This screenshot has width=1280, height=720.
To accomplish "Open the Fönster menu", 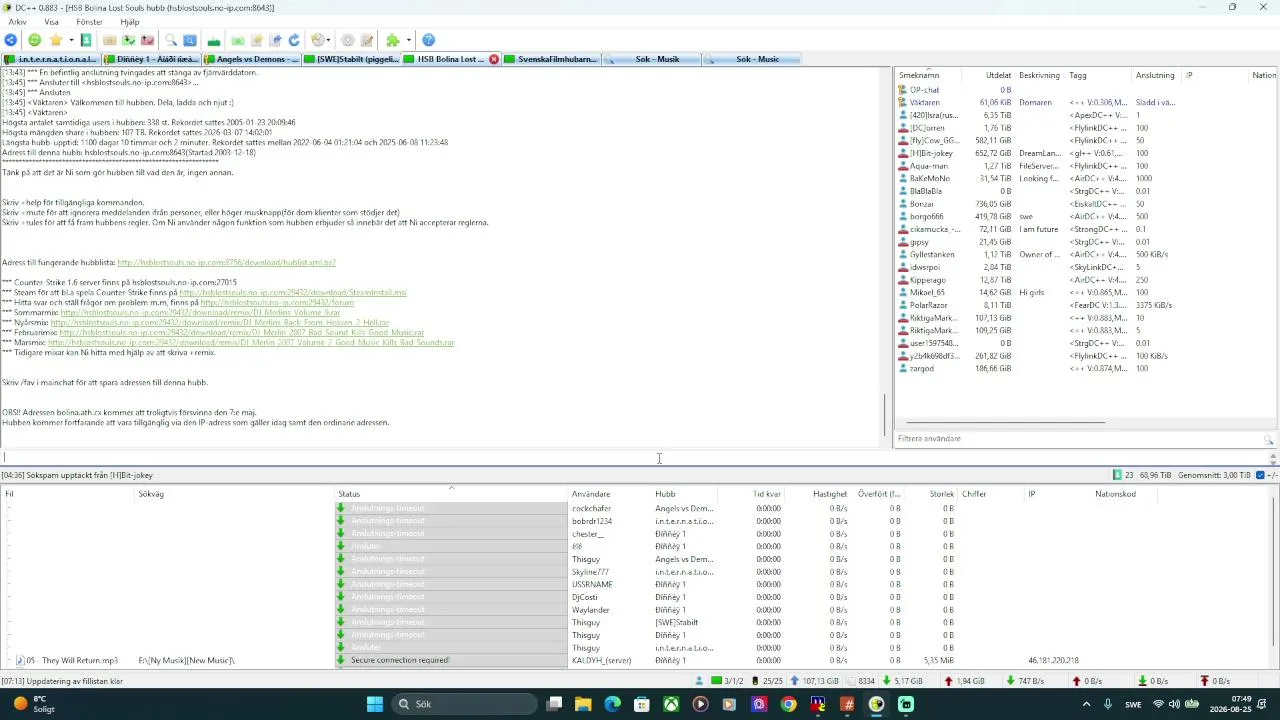I will click(x=89, y=21).
